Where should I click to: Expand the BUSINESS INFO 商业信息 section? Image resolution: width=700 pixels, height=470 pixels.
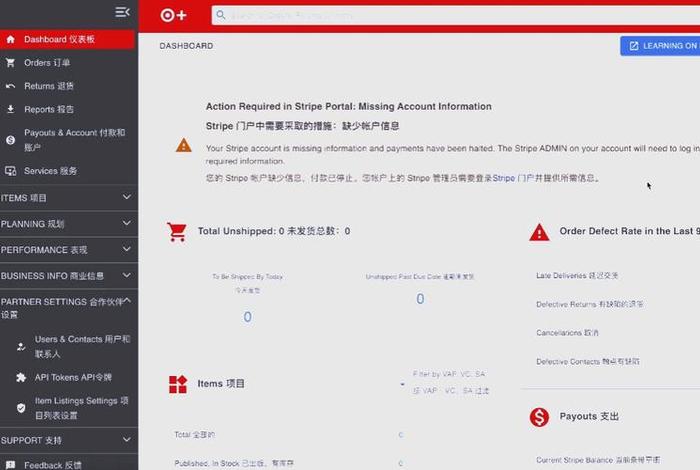pos(69,276)
